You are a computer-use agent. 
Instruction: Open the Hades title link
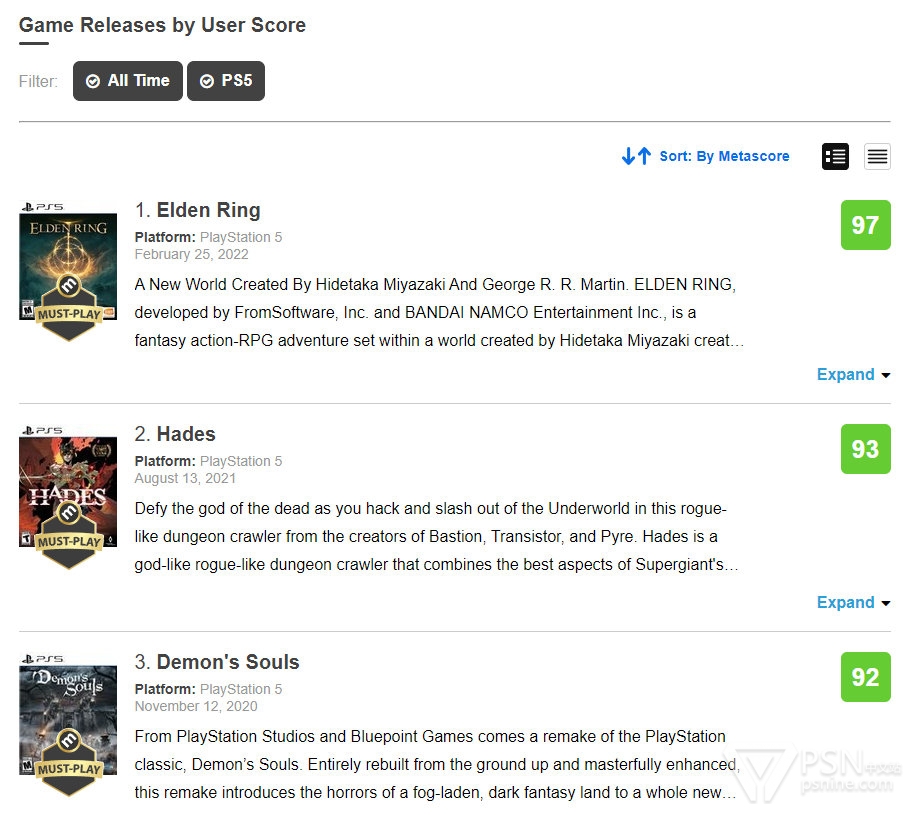click(186, 434)
